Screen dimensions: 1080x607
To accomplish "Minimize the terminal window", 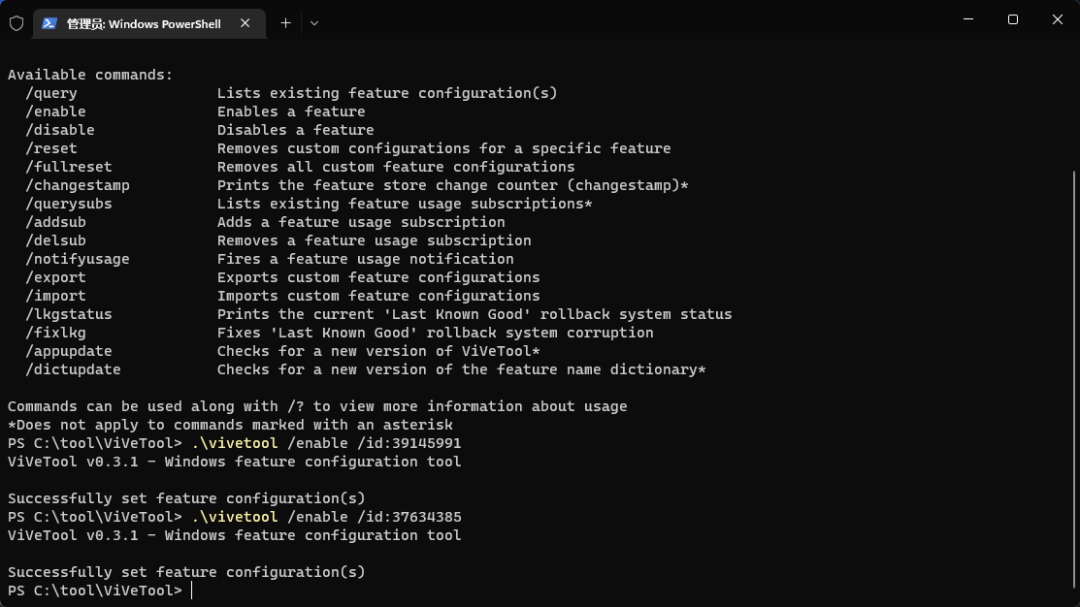I will [968, 19].
